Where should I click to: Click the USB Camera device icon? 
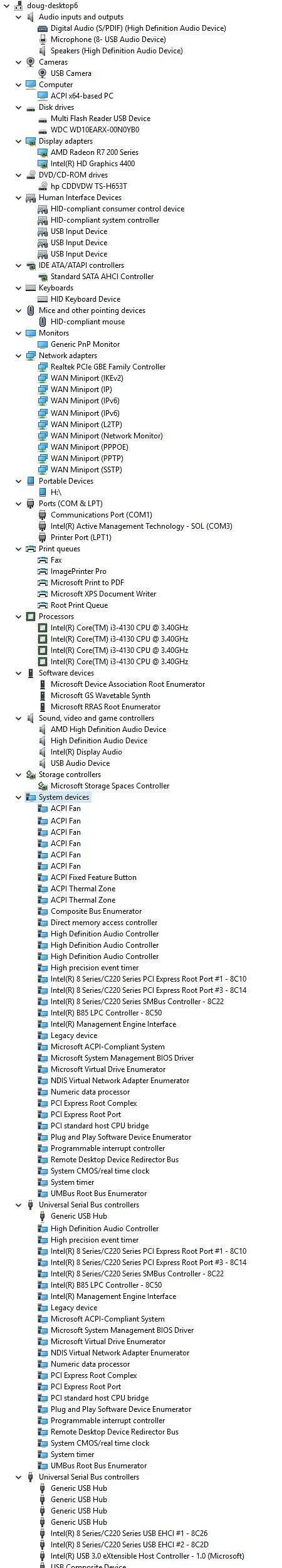tap(43, 73)
